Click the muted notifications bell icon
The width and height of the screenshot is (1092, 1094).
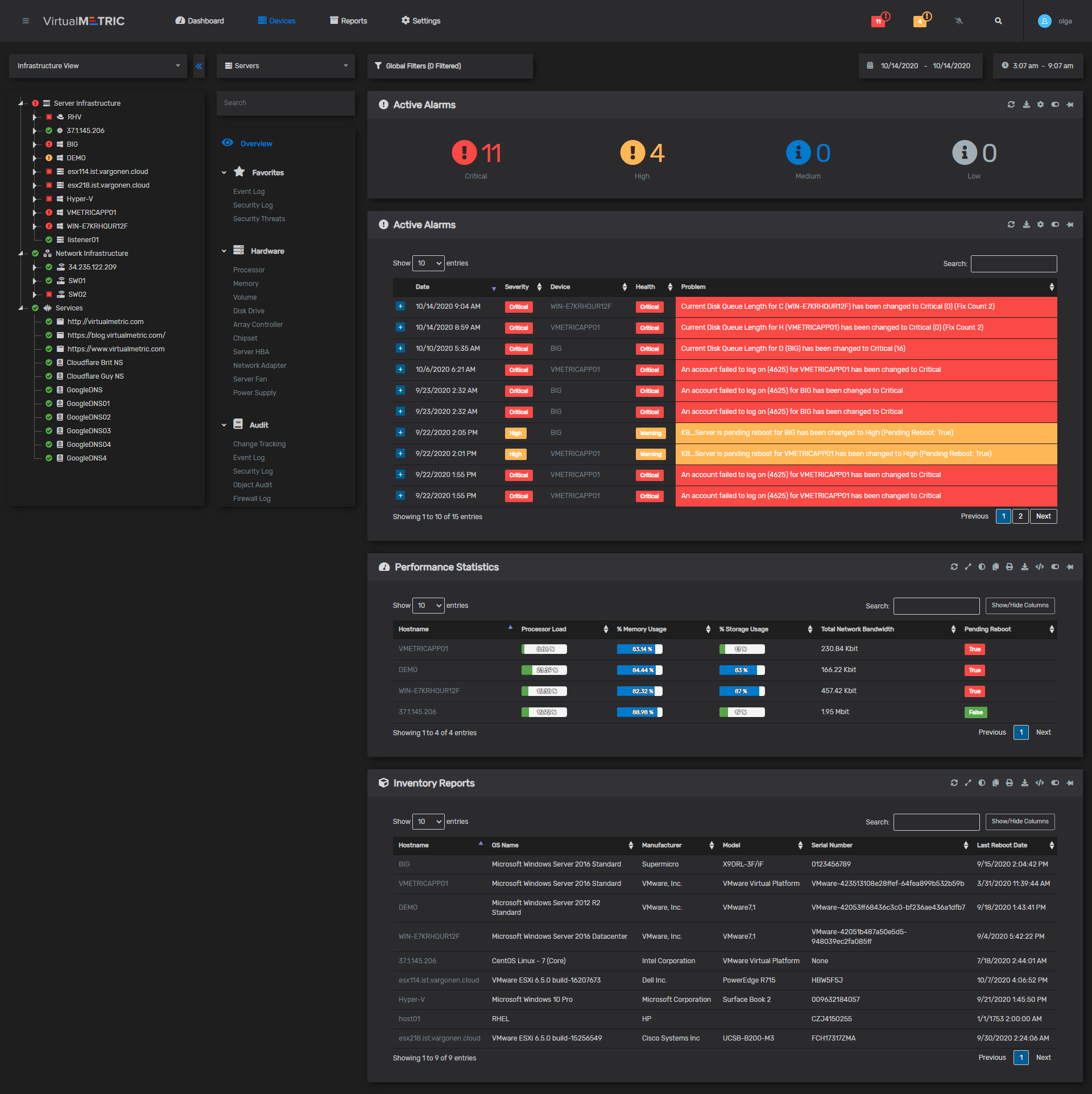[959, 21]
